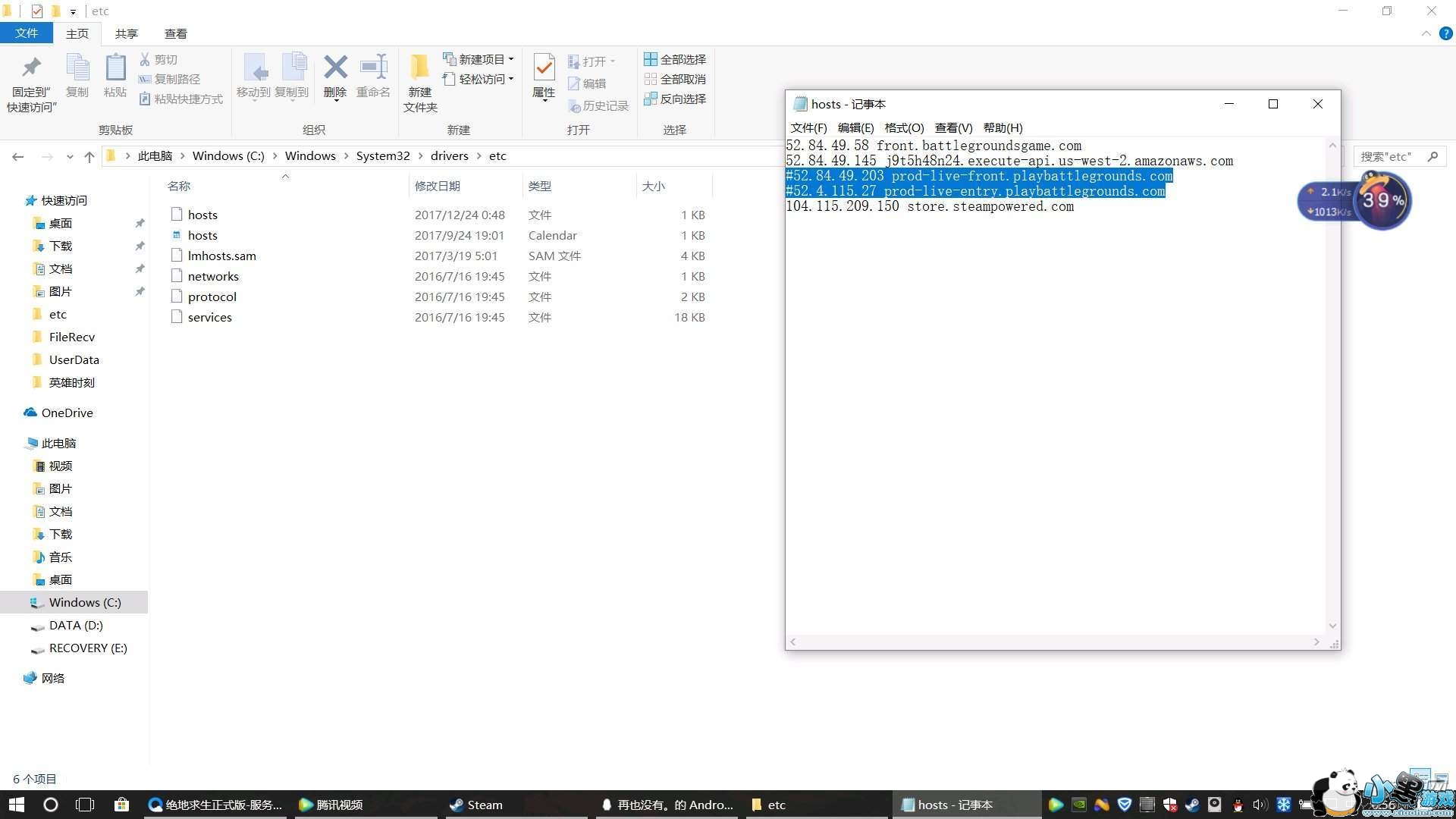The width and height of the screenshot is (1456, 819).
Task: Open the New item dropdown
Action: coord(479,59)
